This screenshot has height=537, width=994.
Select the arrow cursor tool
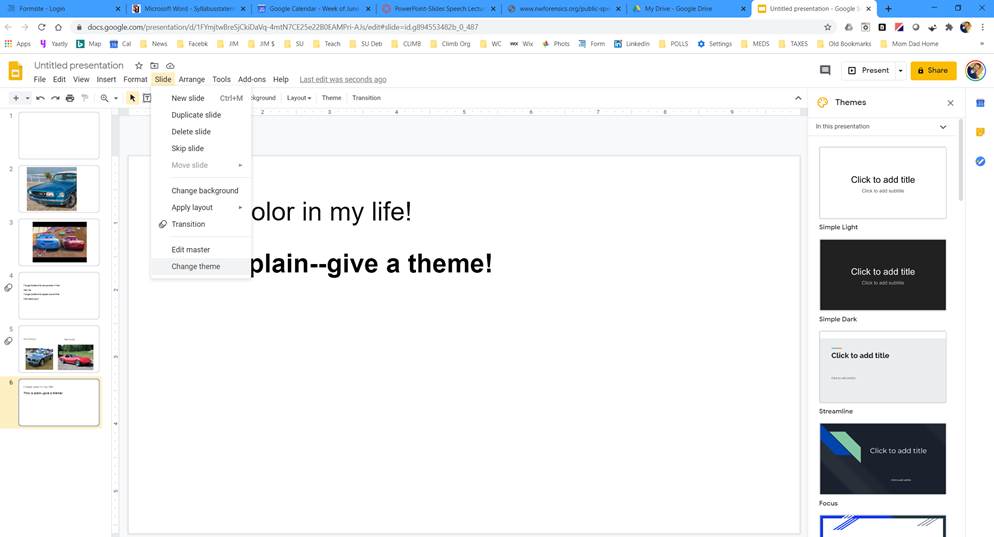pyautogui.click(x=132, y=98)
